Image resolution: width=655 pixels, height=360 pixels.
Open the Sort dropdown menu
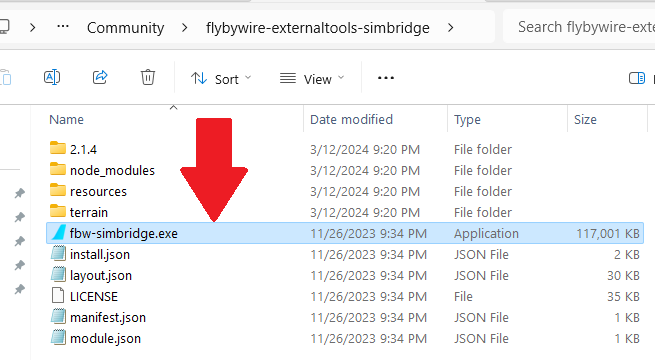[x=221, y=79]
